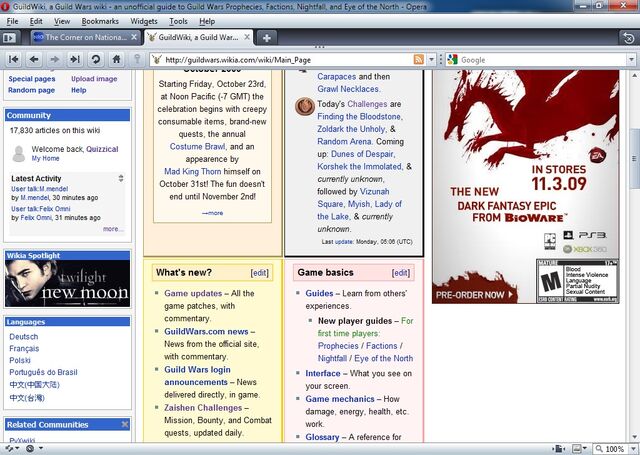
Task: Click the wand password manager icon
Action: point(137,60)
